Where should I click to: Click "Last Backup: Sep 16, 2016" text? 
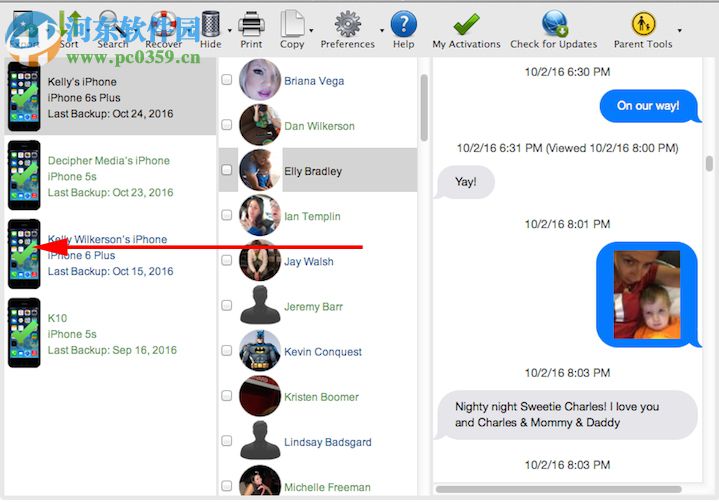112,350
